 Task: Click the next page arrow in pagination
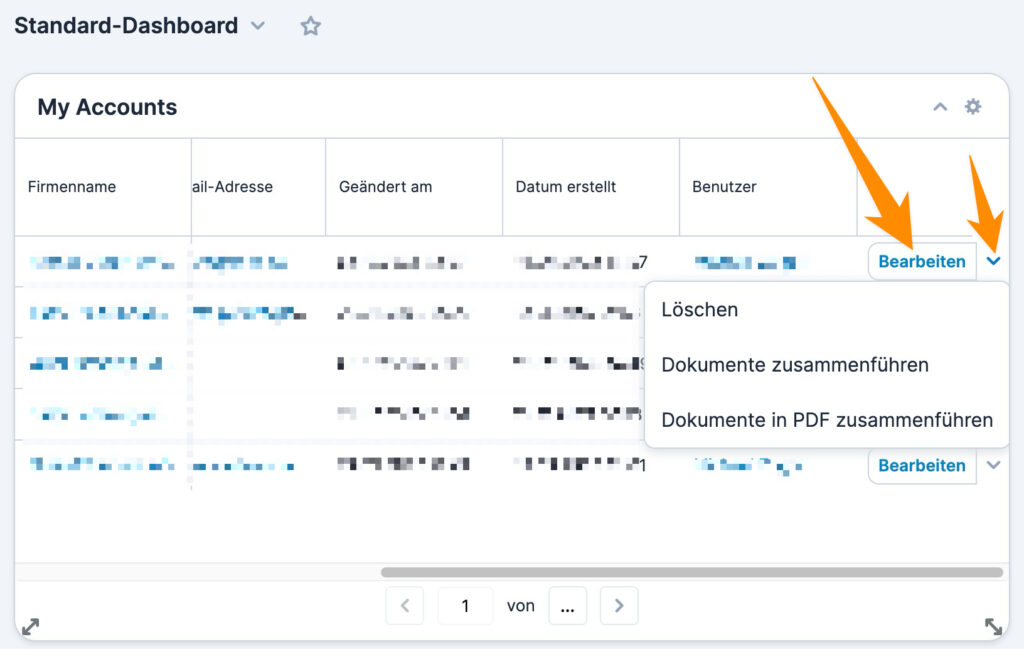click(619, 605)
